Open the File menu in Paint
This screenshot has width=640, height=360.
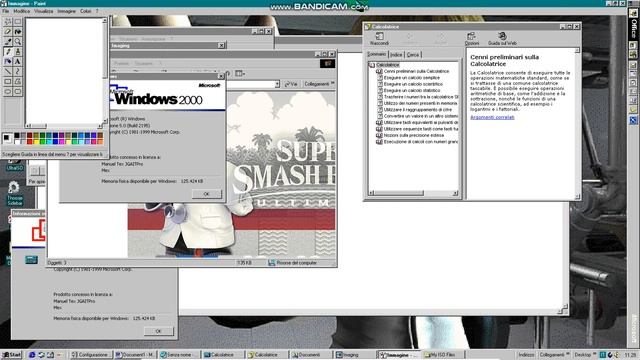(5, 11)
